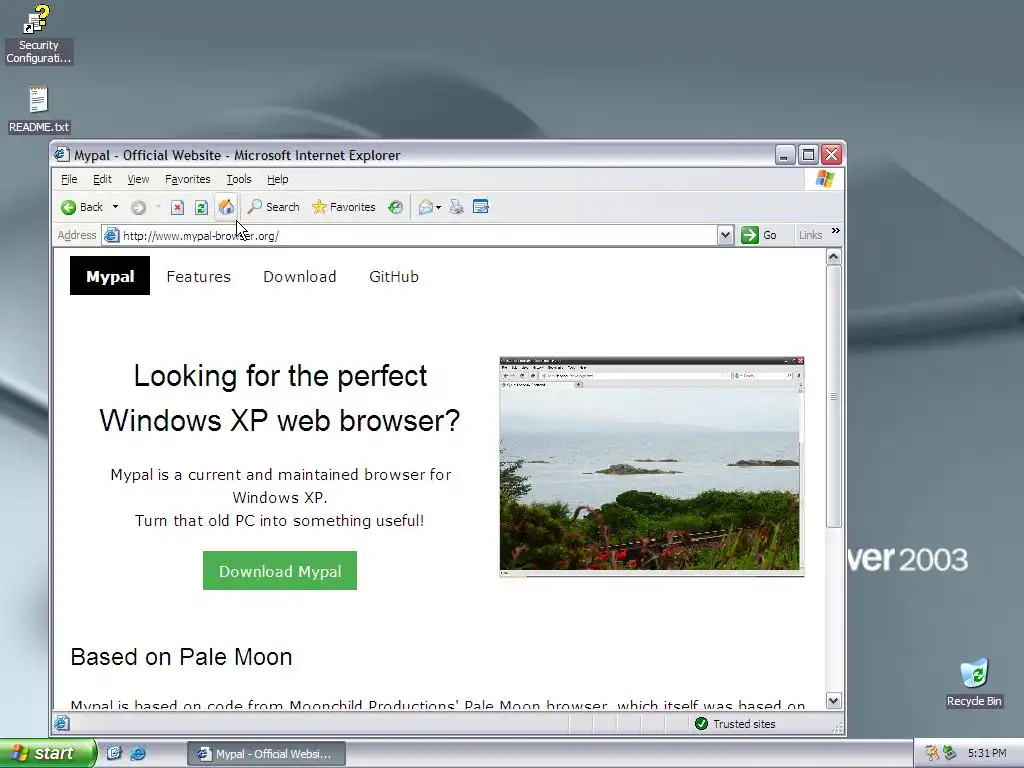
Task: Click the Windows flag logo throbber
Action: [x=825, y=178]
